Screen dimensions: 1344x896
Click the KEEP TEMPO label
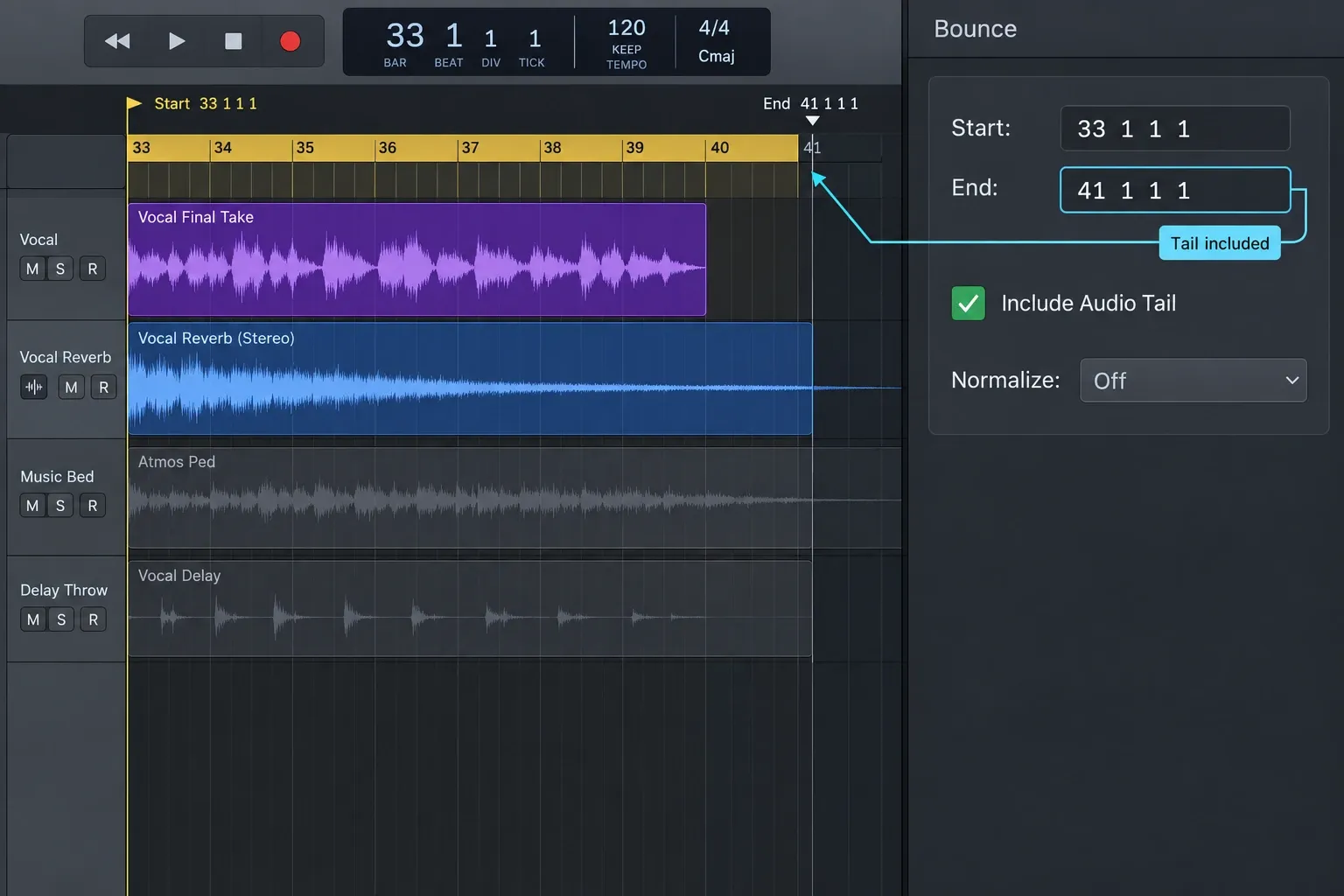626,57
